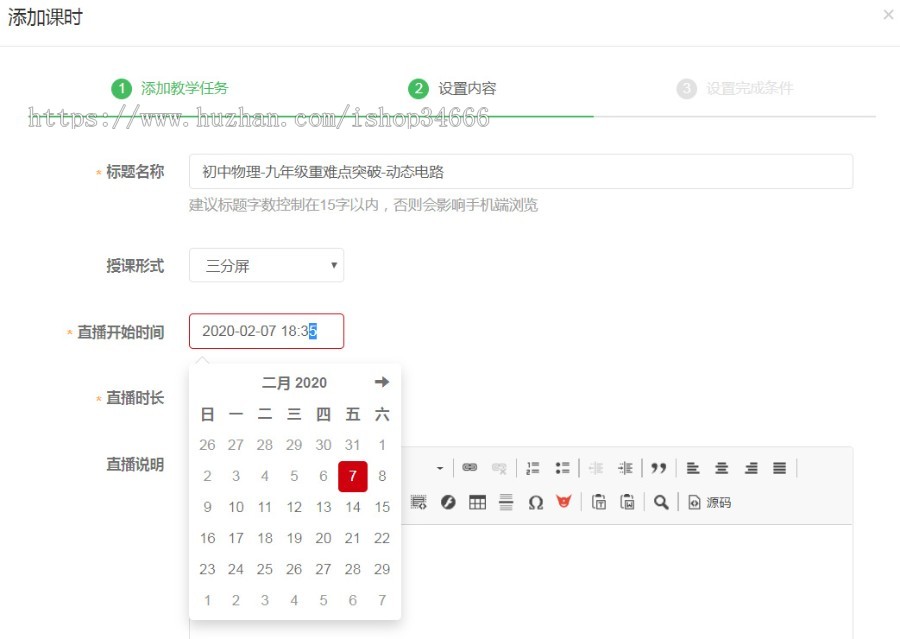Open the search tool in the editor

(x=660, y=502)
